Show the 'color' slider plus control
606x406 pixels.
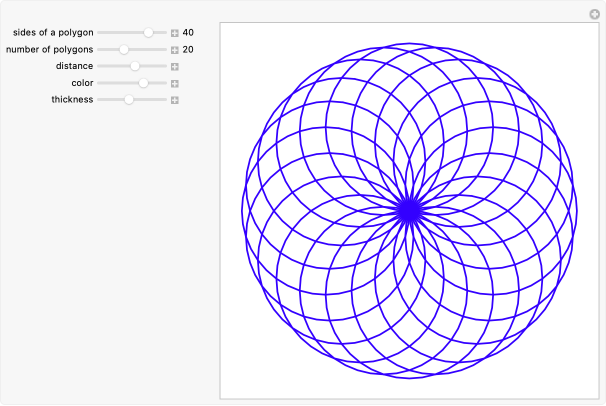tap(175, 83)
